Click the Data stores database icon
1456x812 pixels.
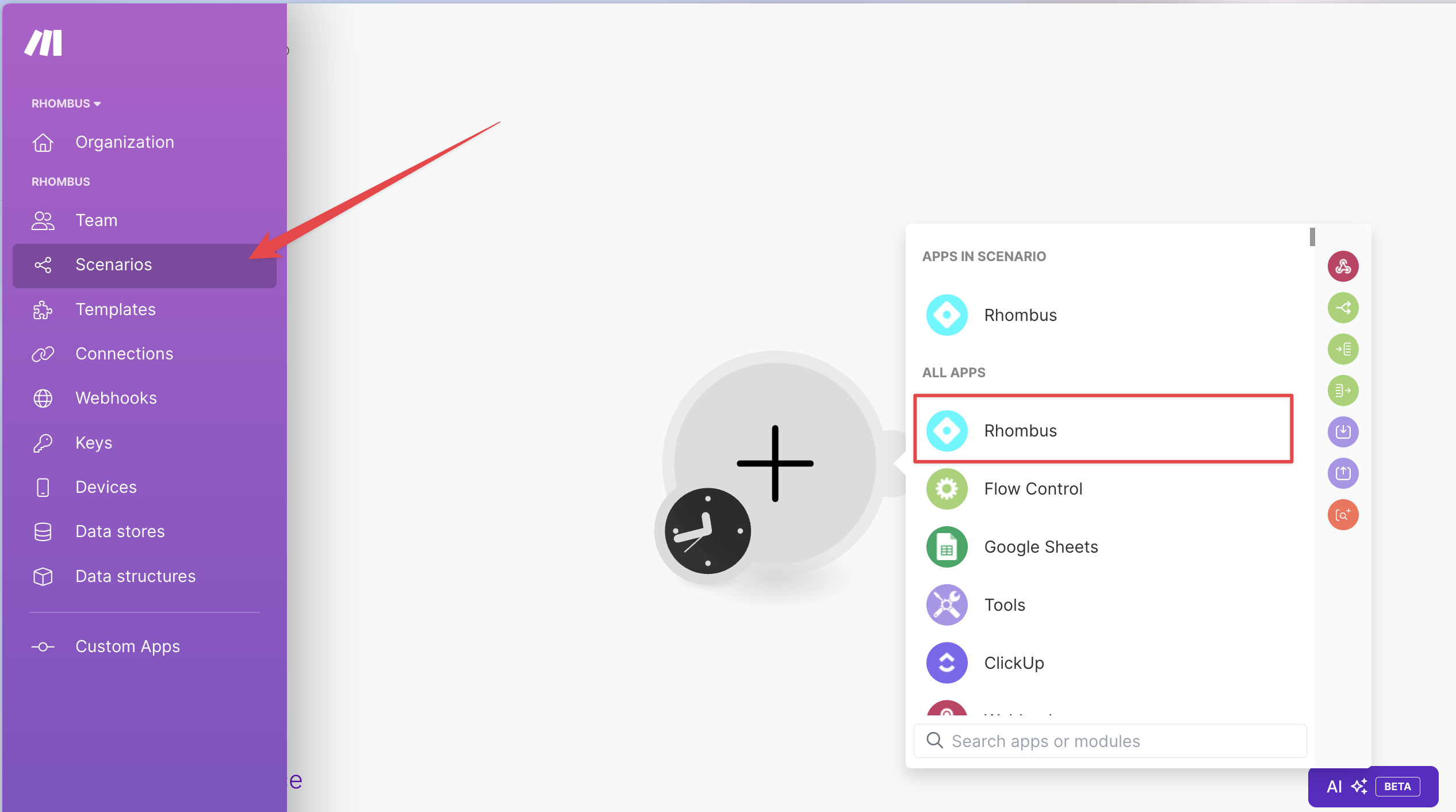[43, 531]
